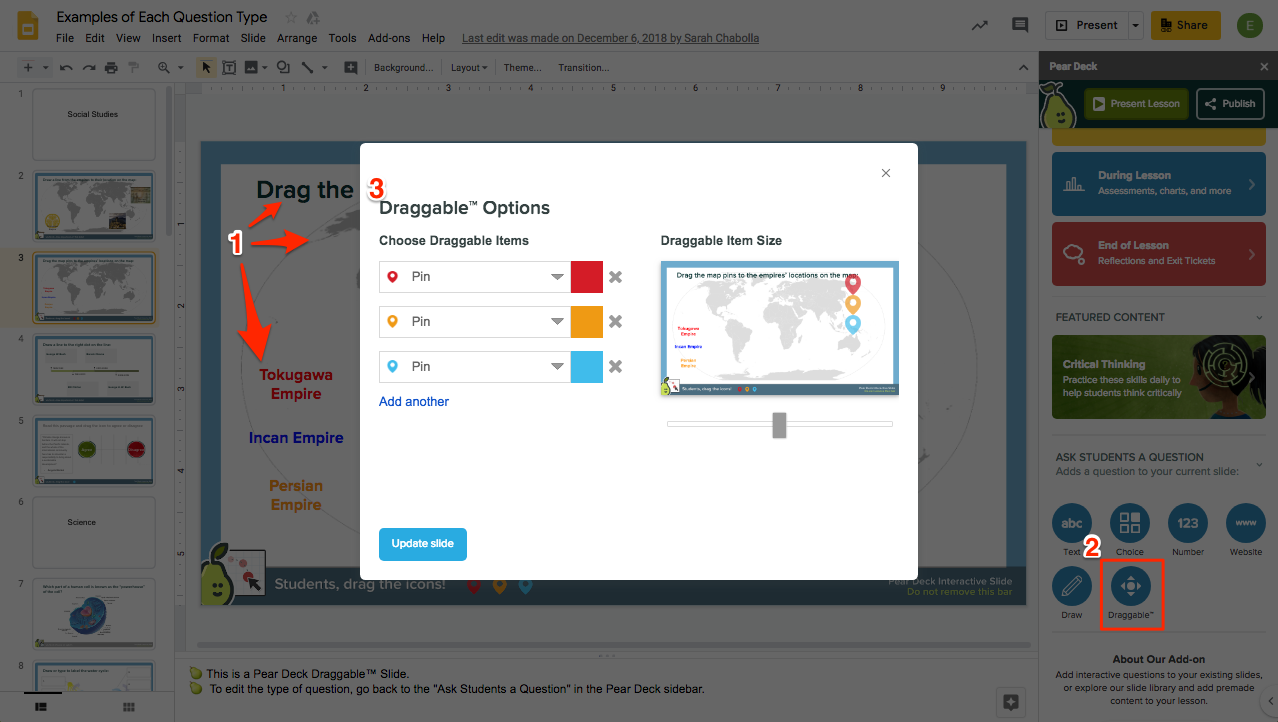
Task: Click the Website question type icon
Action: [1246, 523]
